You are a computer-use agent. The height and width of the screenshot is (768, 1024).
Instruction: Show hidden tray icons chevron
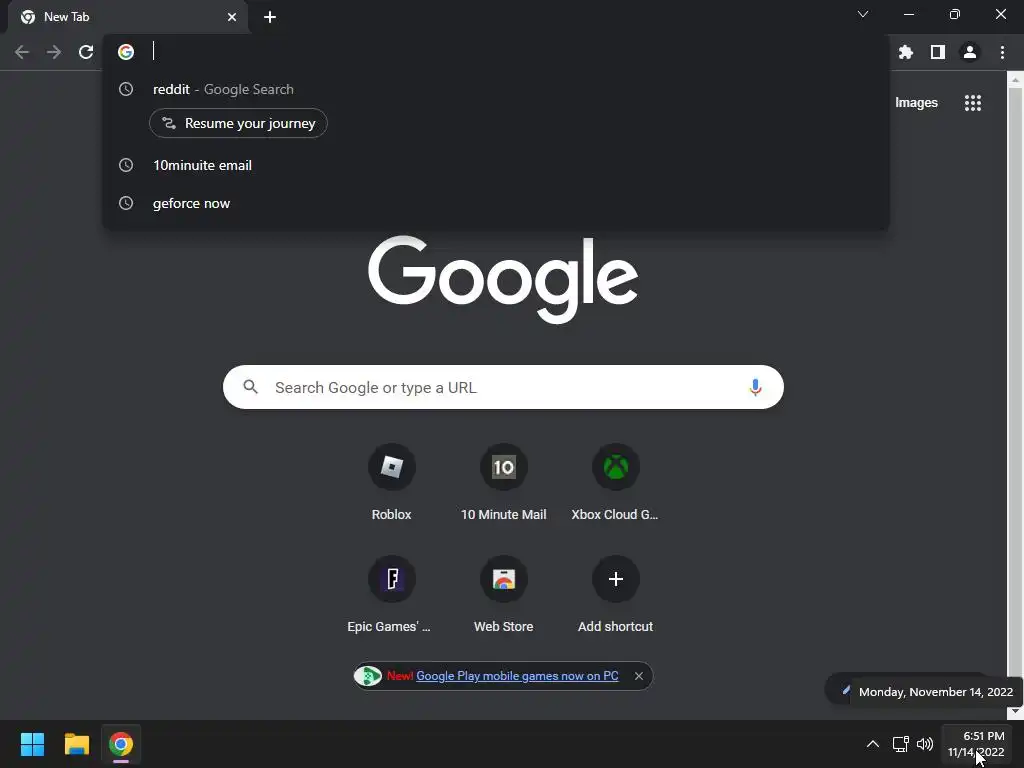(872, 744)
